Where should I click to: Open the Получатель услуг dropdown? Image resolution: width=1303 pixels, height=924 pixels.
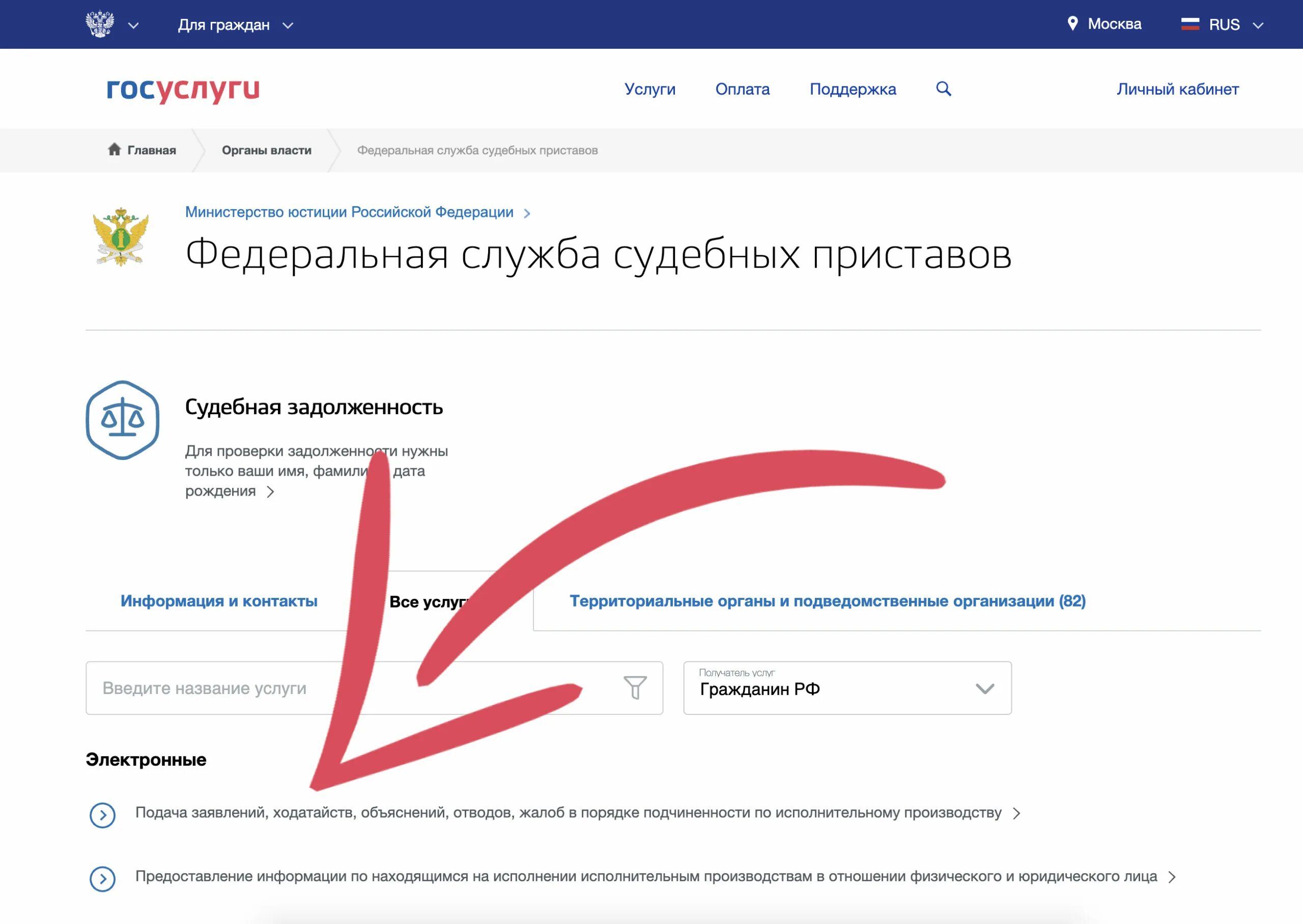(x=847, y=688)
